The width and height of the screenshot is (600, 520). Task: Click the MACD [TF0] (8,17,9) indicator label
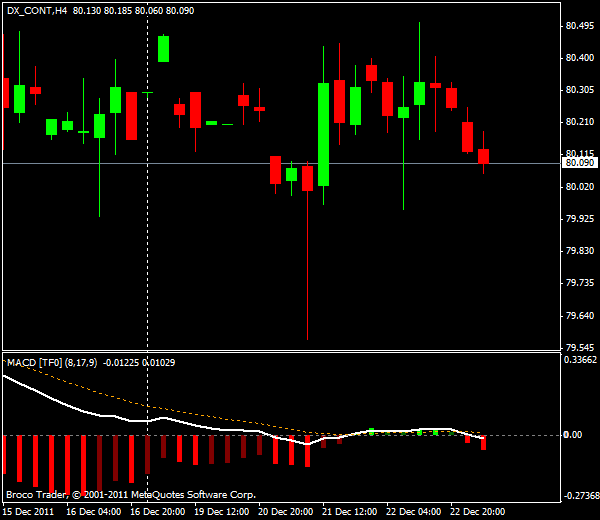52,363
